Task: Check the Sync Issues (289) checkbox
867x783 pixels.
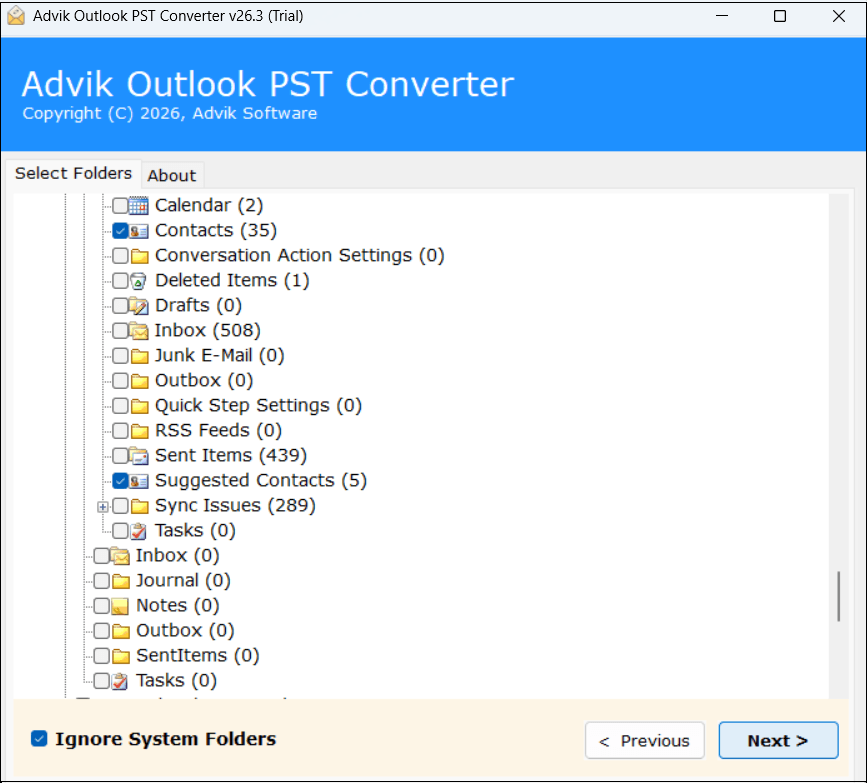Action: pyautogui.click(x=120, y=505)
